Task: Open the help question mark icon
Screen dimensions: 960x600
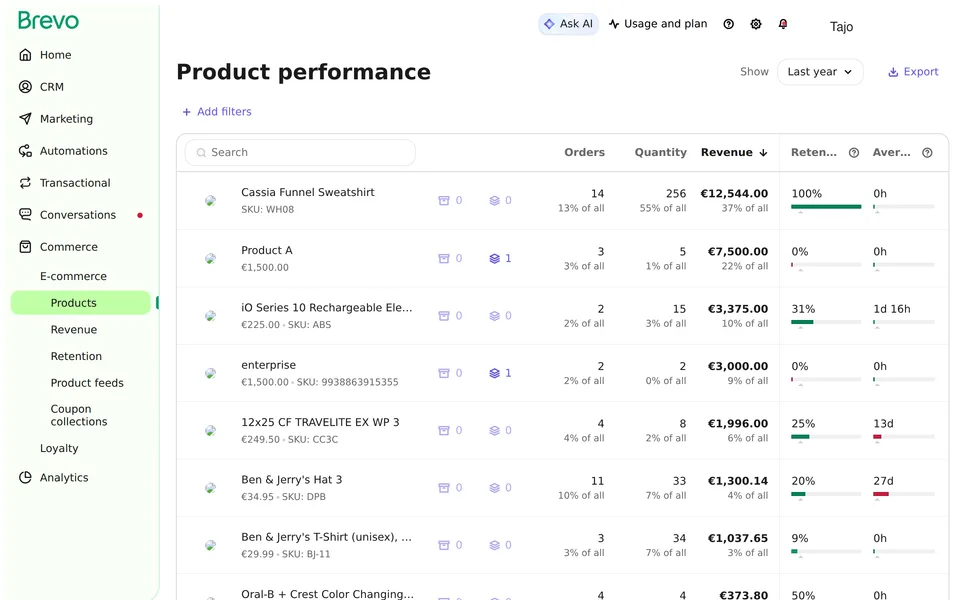Action: point(729,24)
